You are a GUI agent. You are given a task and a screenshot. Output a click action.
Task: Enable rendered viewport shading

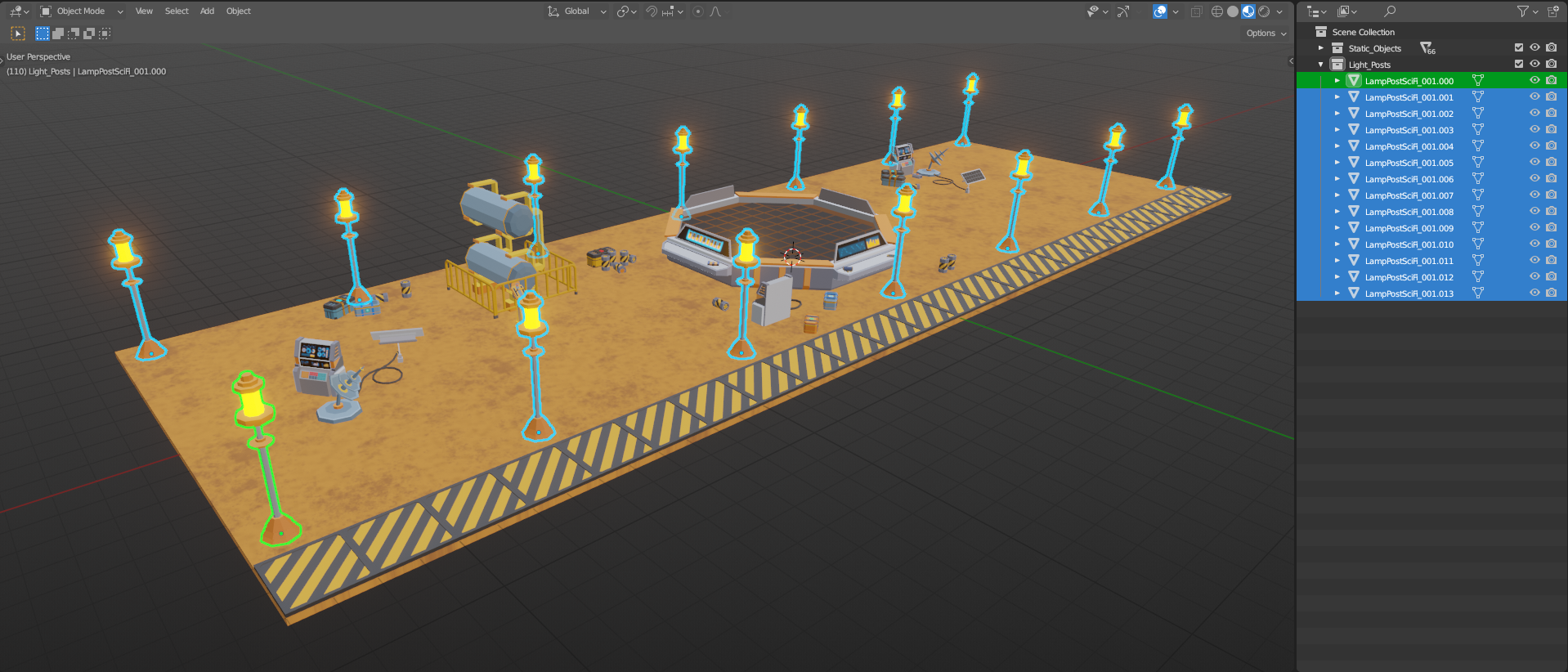(1264, 11)
